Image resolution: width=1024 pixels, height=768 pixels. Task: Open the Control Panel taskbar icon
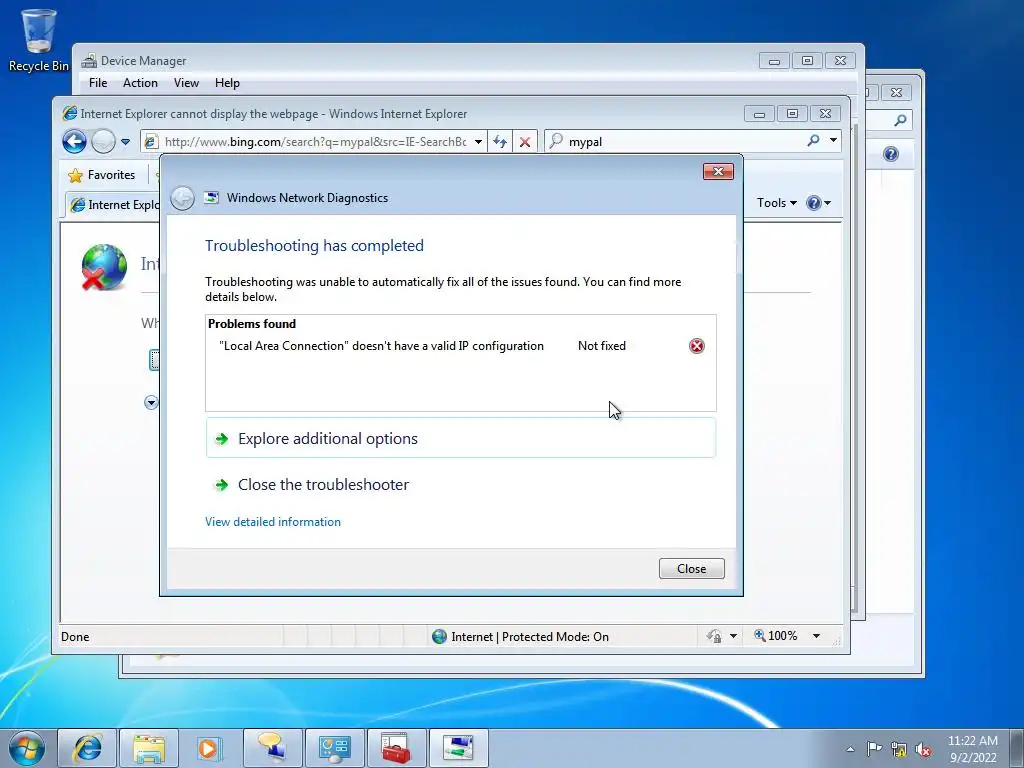click(x=334, y=748)
